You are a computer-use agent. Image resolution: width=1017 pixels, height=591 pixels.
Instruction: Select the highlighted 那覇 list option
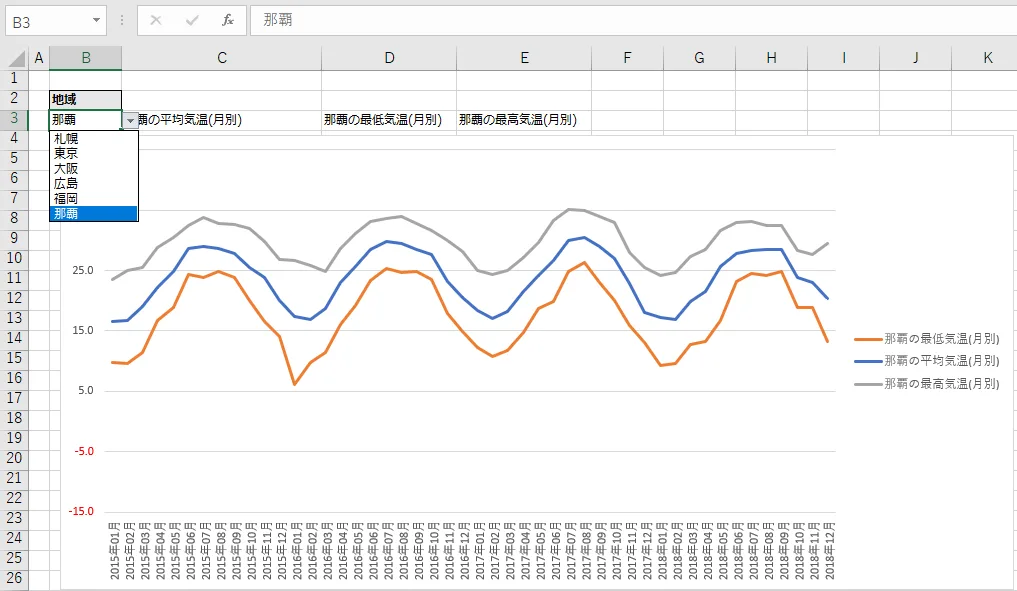[x=66, y=214]
